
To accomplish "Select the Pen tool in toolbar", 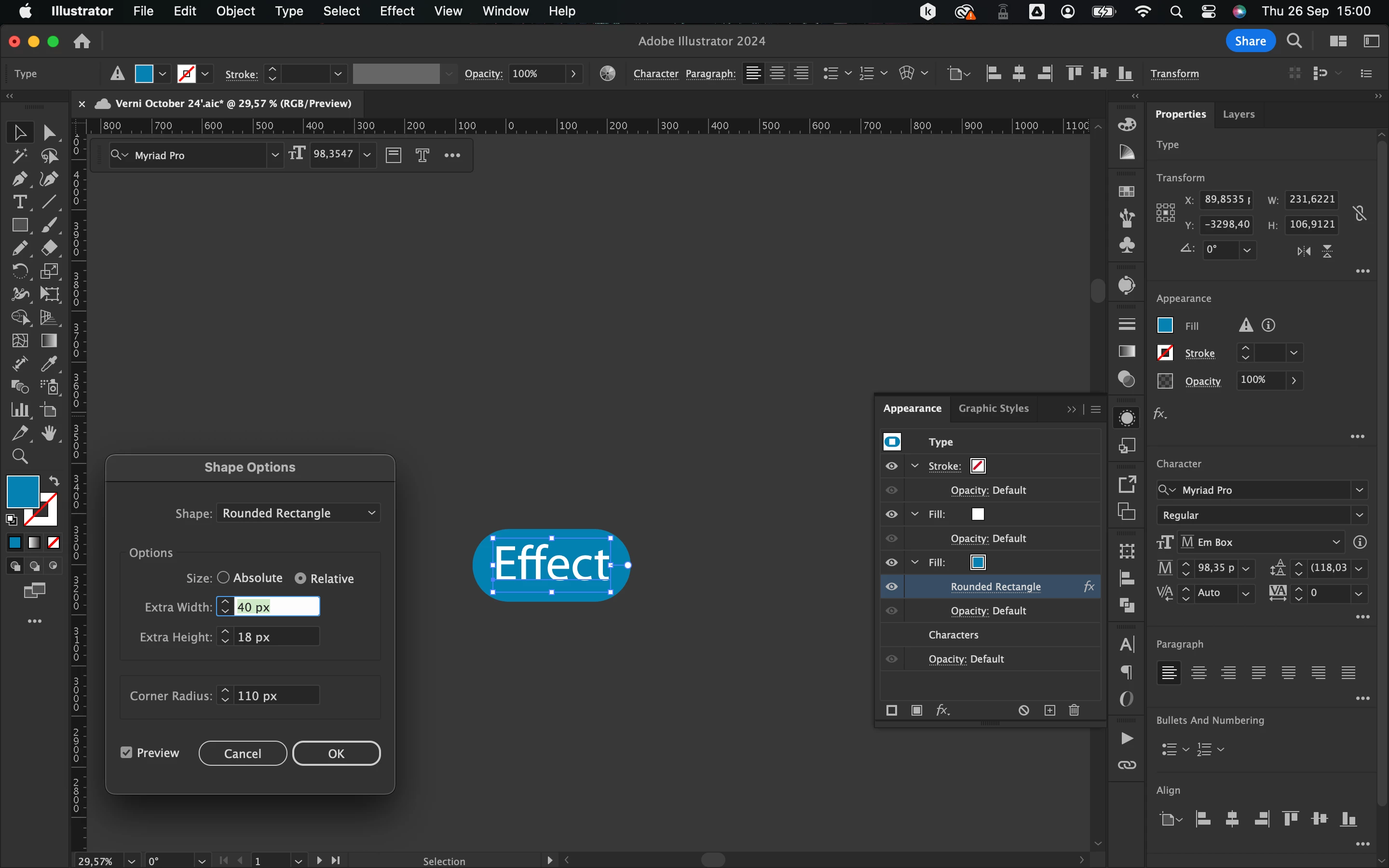I will coord(19,179).
